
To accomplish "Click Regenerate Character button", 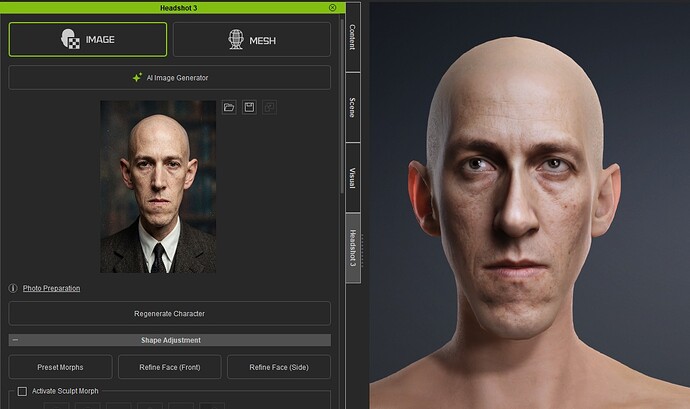I will coord(169,313).
